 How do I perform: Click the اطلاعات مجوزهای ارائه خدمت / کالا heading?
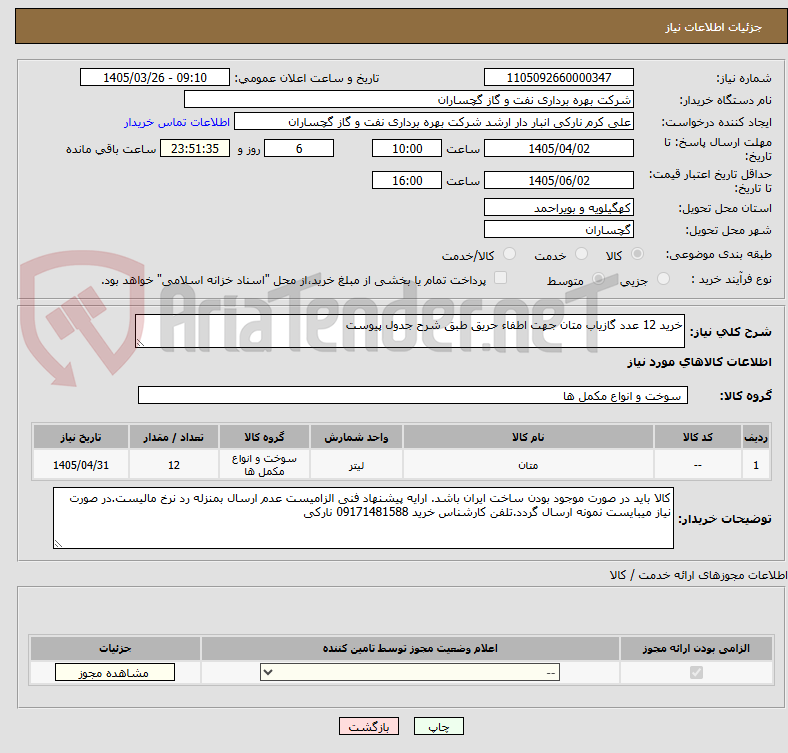698,575
